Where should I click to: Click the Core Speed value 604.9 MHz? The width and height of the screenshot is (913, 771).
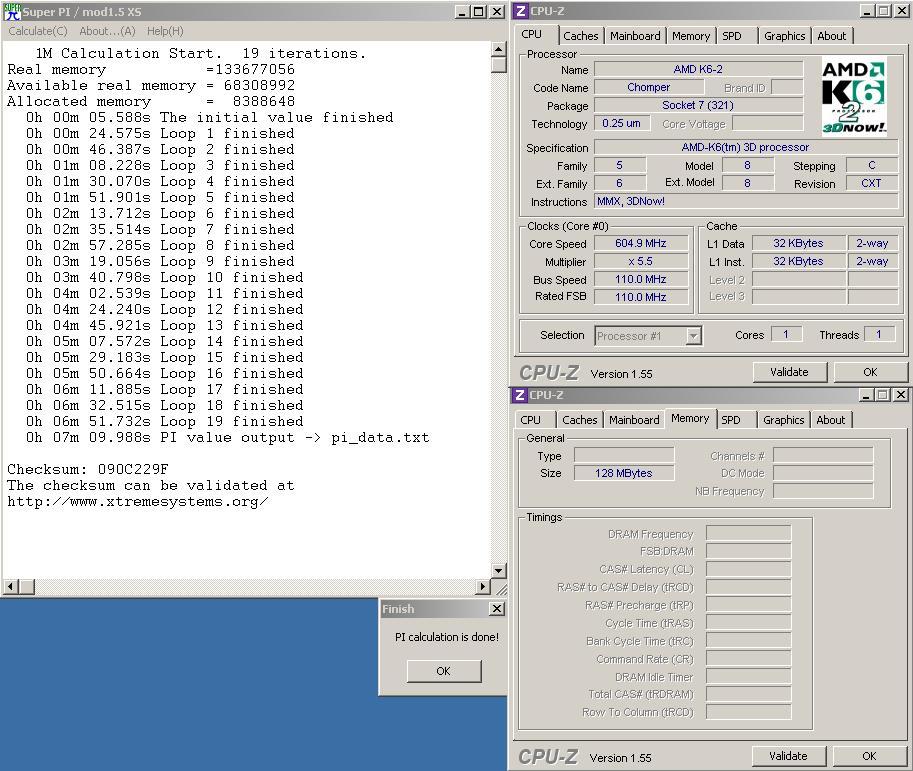(x=640, y=243)
